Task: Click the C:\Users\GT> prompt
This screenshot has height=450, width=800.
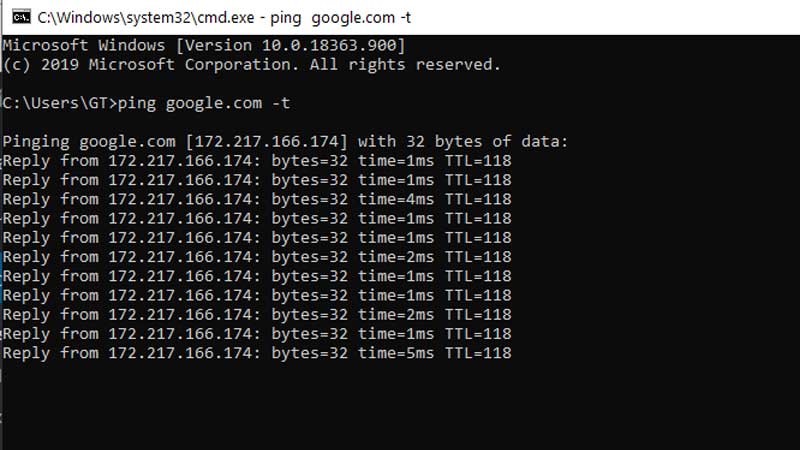Action: [x=60, y=103]
